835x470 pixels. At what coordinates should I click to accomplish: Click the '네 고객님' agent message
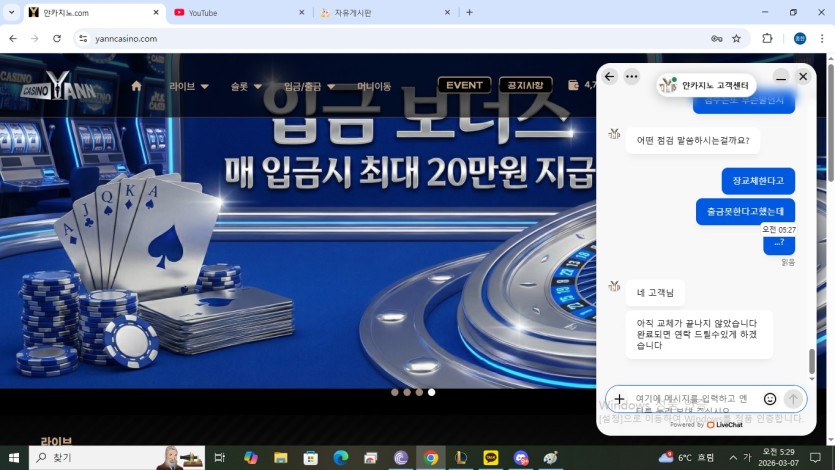(x=655, y=293)
